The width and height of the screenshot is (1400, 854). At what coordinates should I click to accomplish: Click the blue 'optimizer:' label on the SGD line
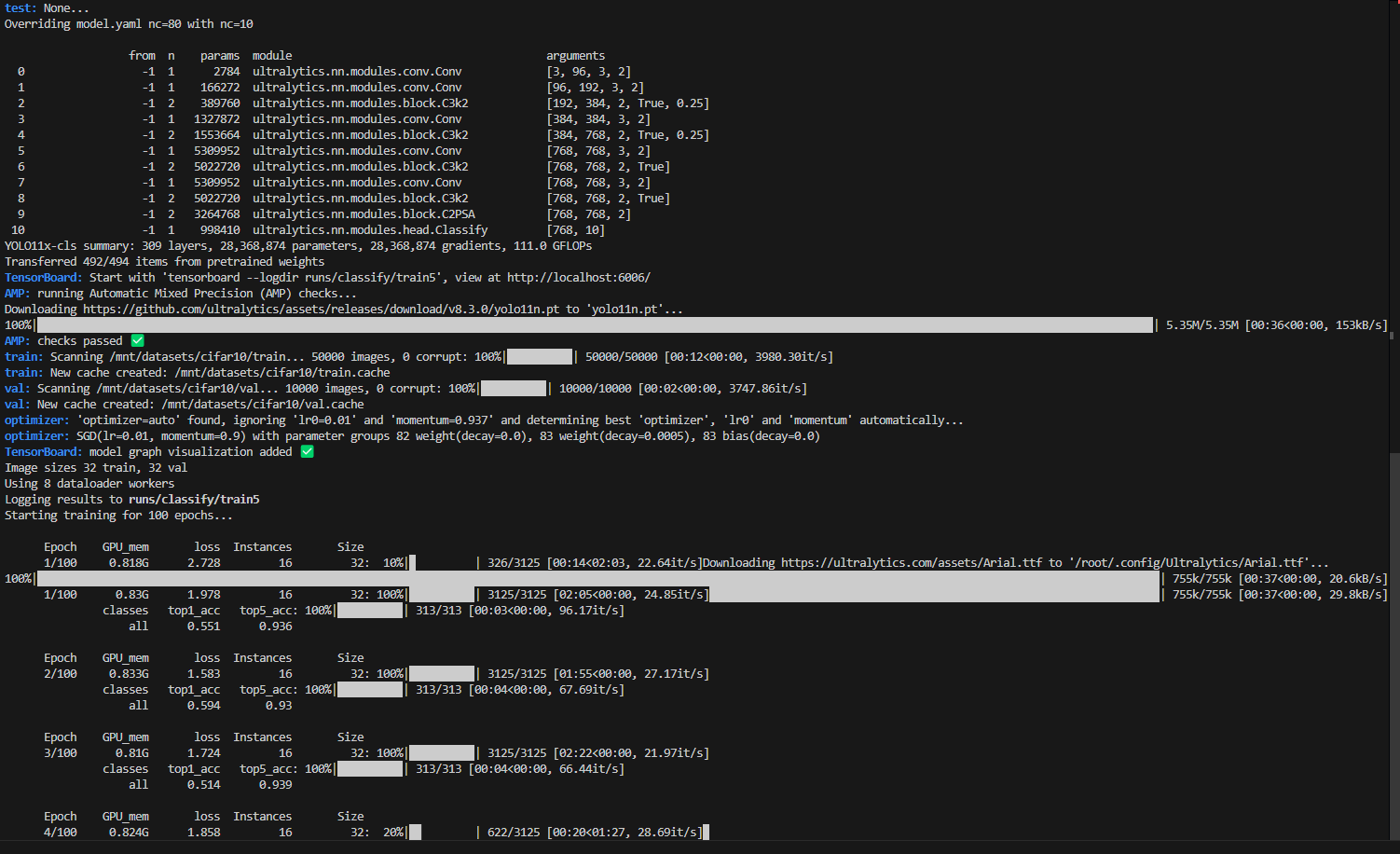pyautogui.click(x=36, y=436)
